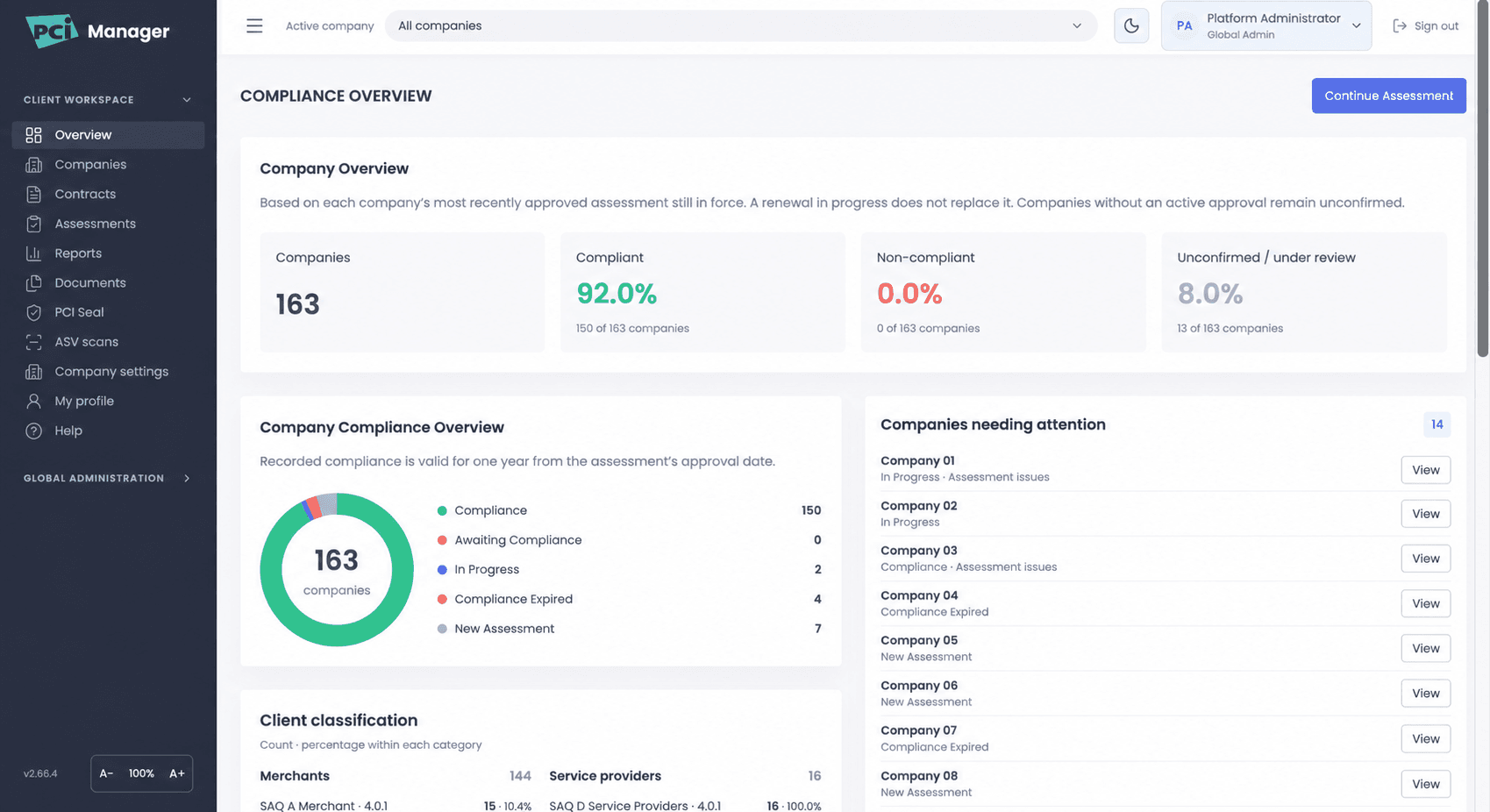The width and height of the screenshot is (1490, 812).
Task: Go to Companies in the sidebar
Action: pos(108,165)
